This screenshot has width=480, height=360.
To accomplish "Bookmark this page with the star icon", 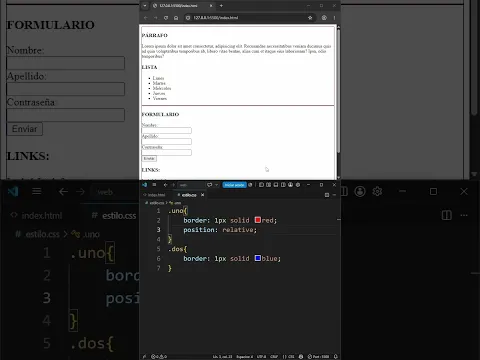I will click(x=310, y=18).
